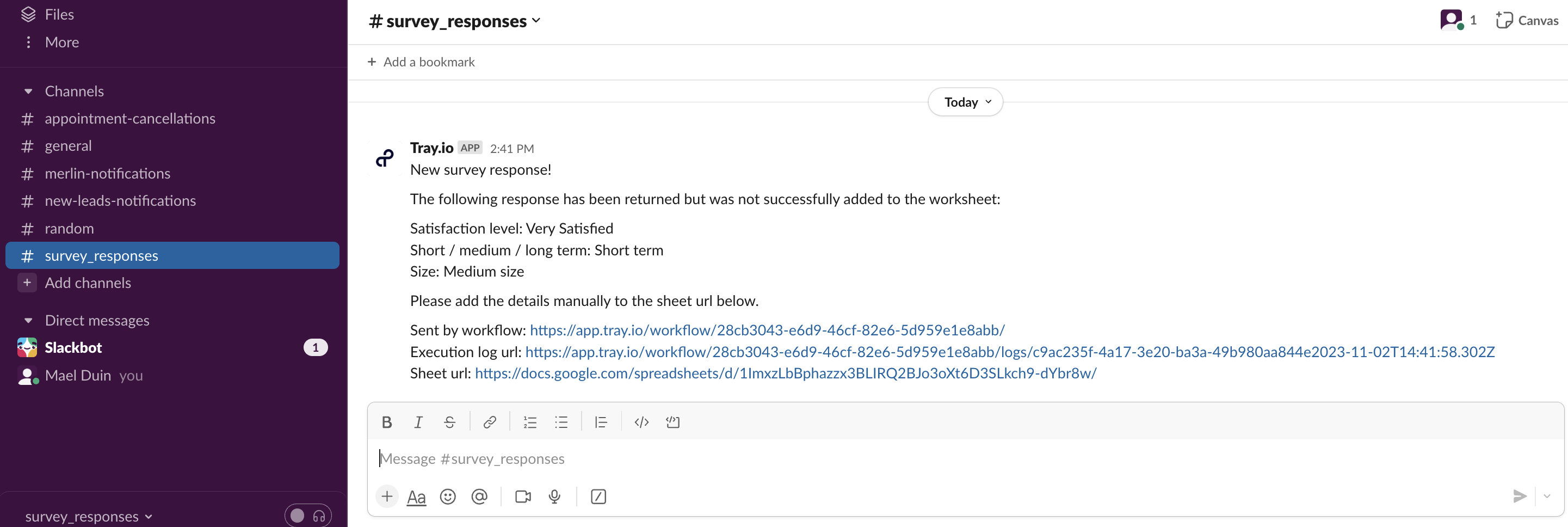The image size is (1568, 527).
Task: Apply strikethrough formatting
Action: tap(450, 421)
